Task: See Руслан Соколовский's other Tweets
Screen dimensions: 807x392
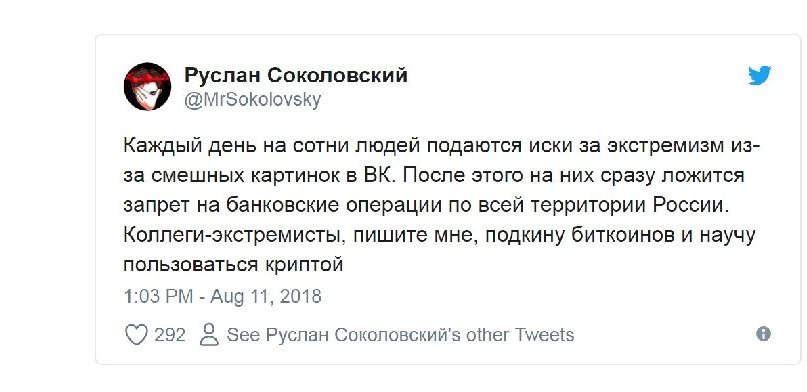Action: click(x=400, y=335)
